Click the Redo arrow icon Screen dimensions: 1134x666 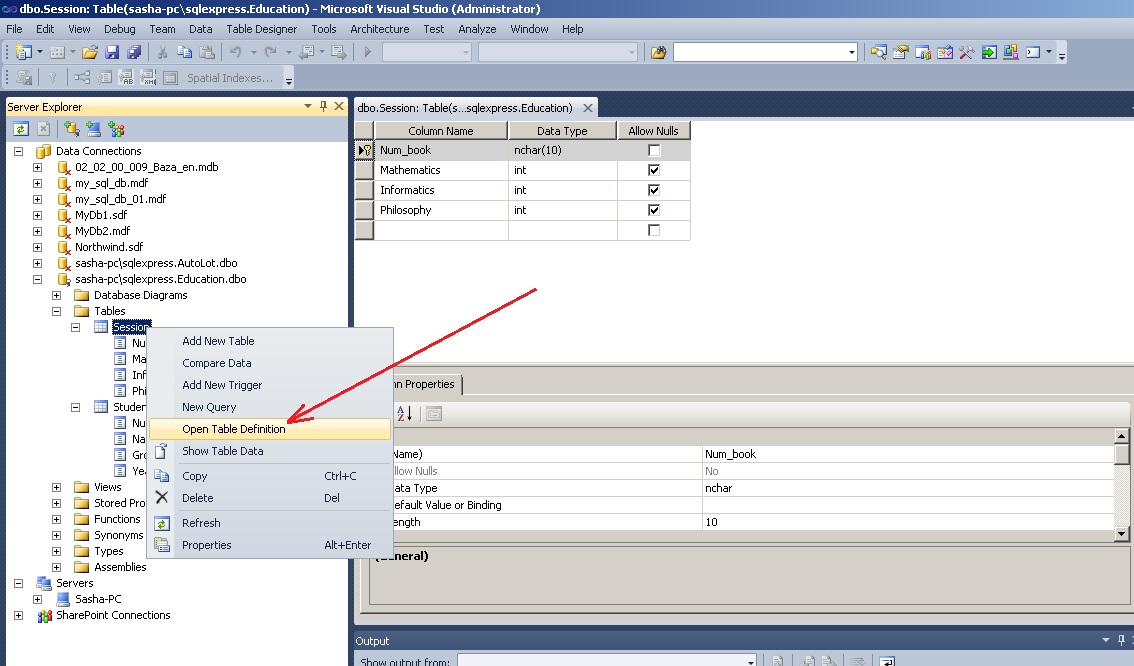tap(270, 52)
